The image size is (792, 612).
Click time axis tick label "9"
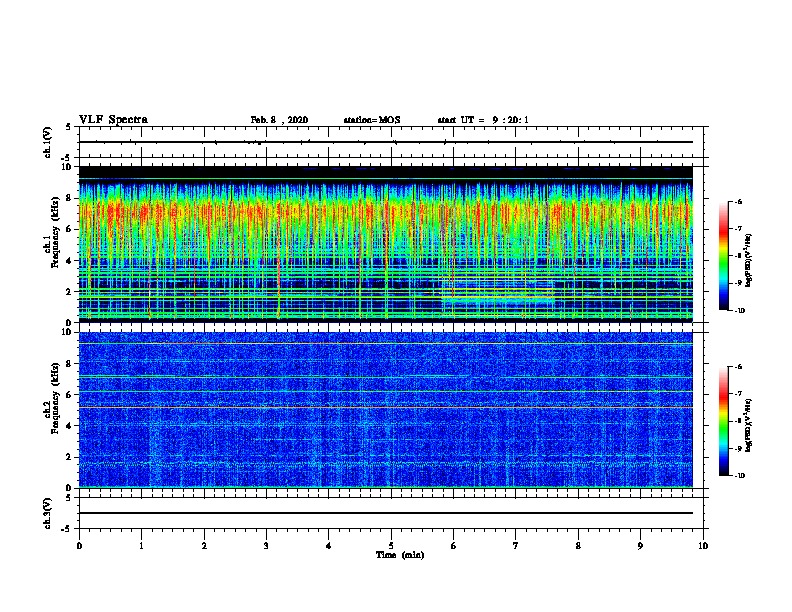coord(640,546)
